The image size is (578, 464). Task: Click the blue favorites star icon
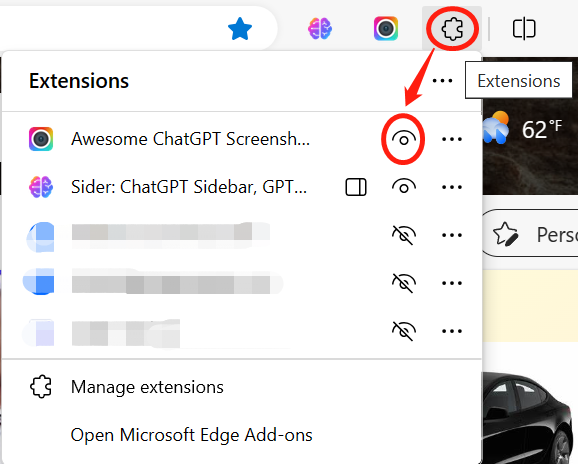click(240, 29)
